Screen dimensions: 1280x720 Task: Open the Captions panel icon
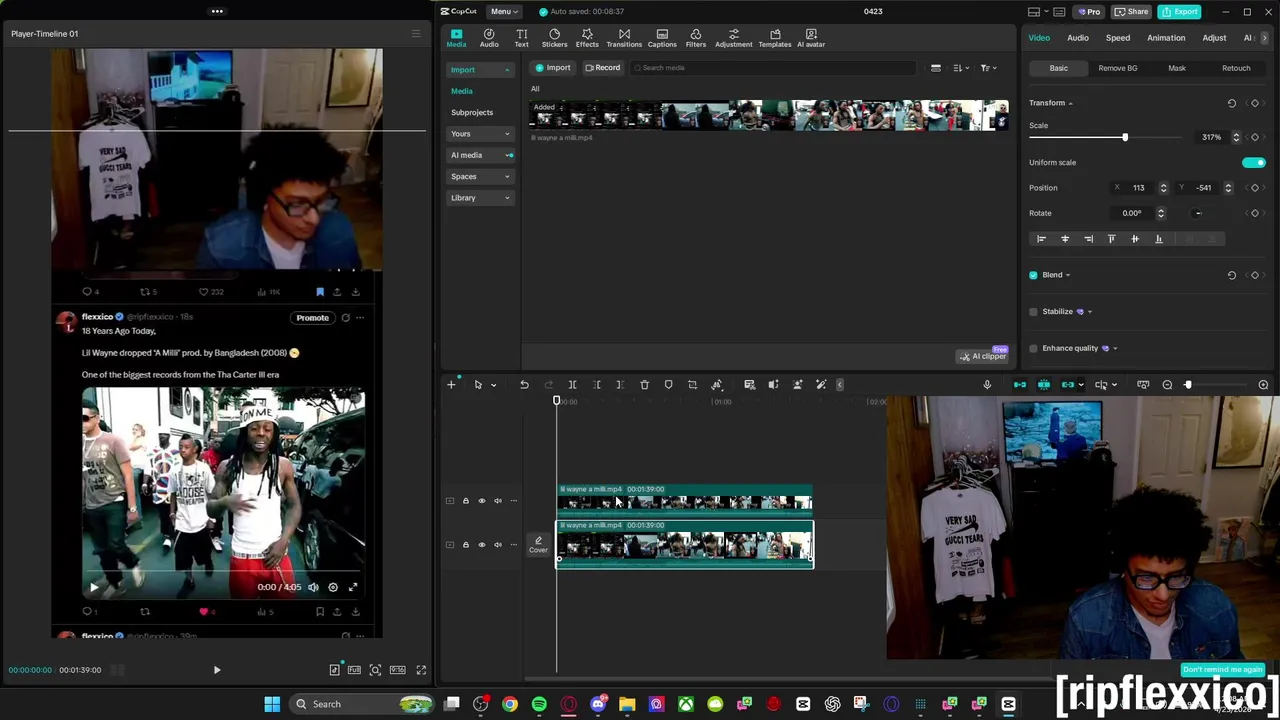tap(662, 38)
